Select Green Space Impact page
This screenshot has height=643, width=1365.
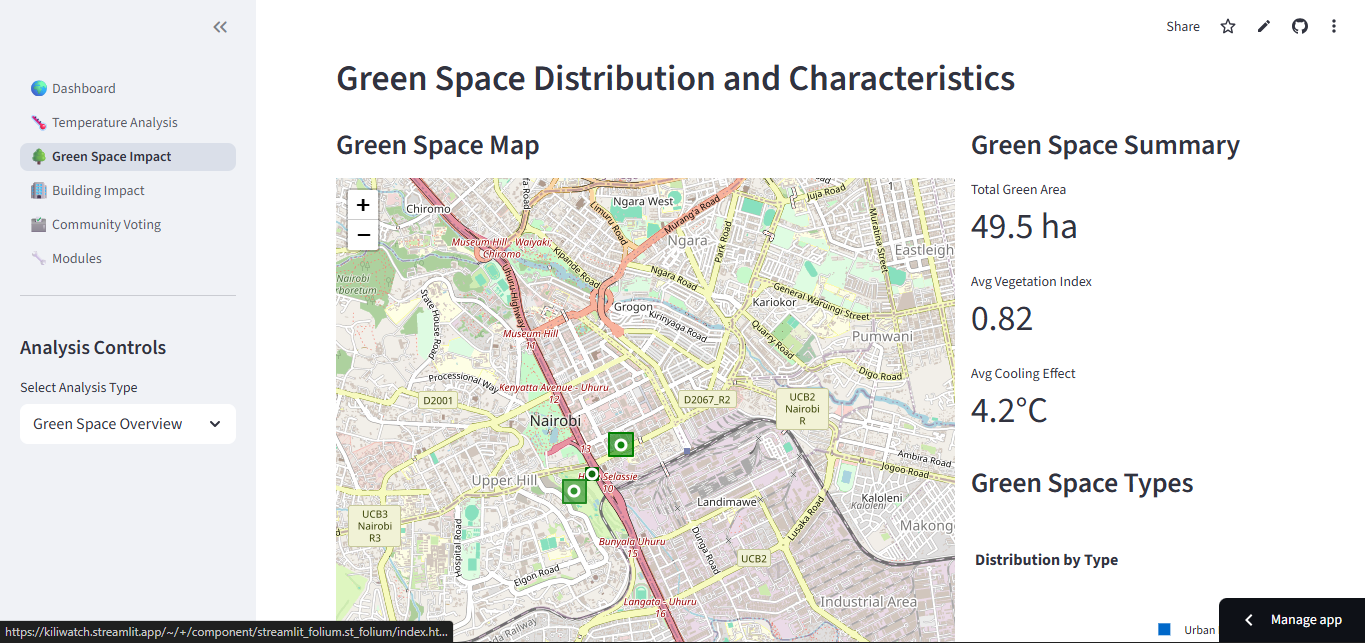(x=128, y=156)
